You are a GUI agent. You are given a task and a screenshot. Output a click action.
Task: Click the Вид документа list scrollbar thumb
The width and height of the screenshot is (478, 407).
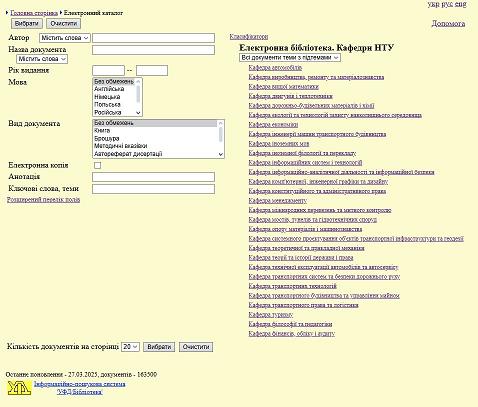click(x=220, y=134)
